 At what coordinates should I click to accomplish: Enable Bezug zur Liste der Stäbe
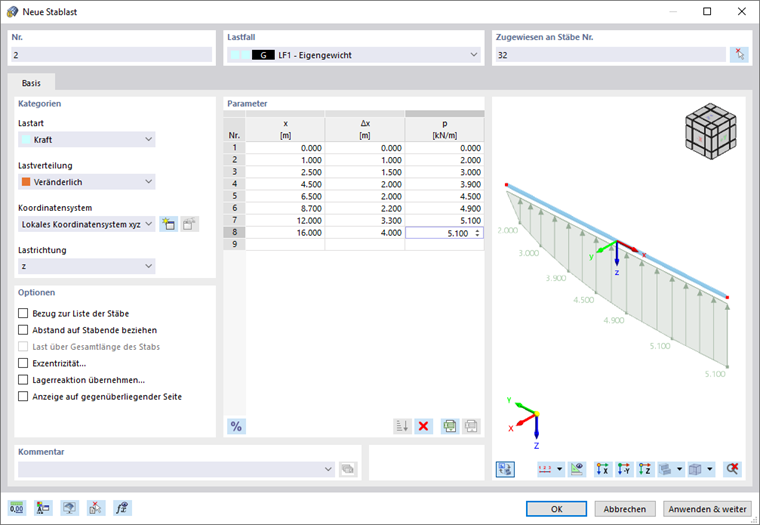coord(23,313)
